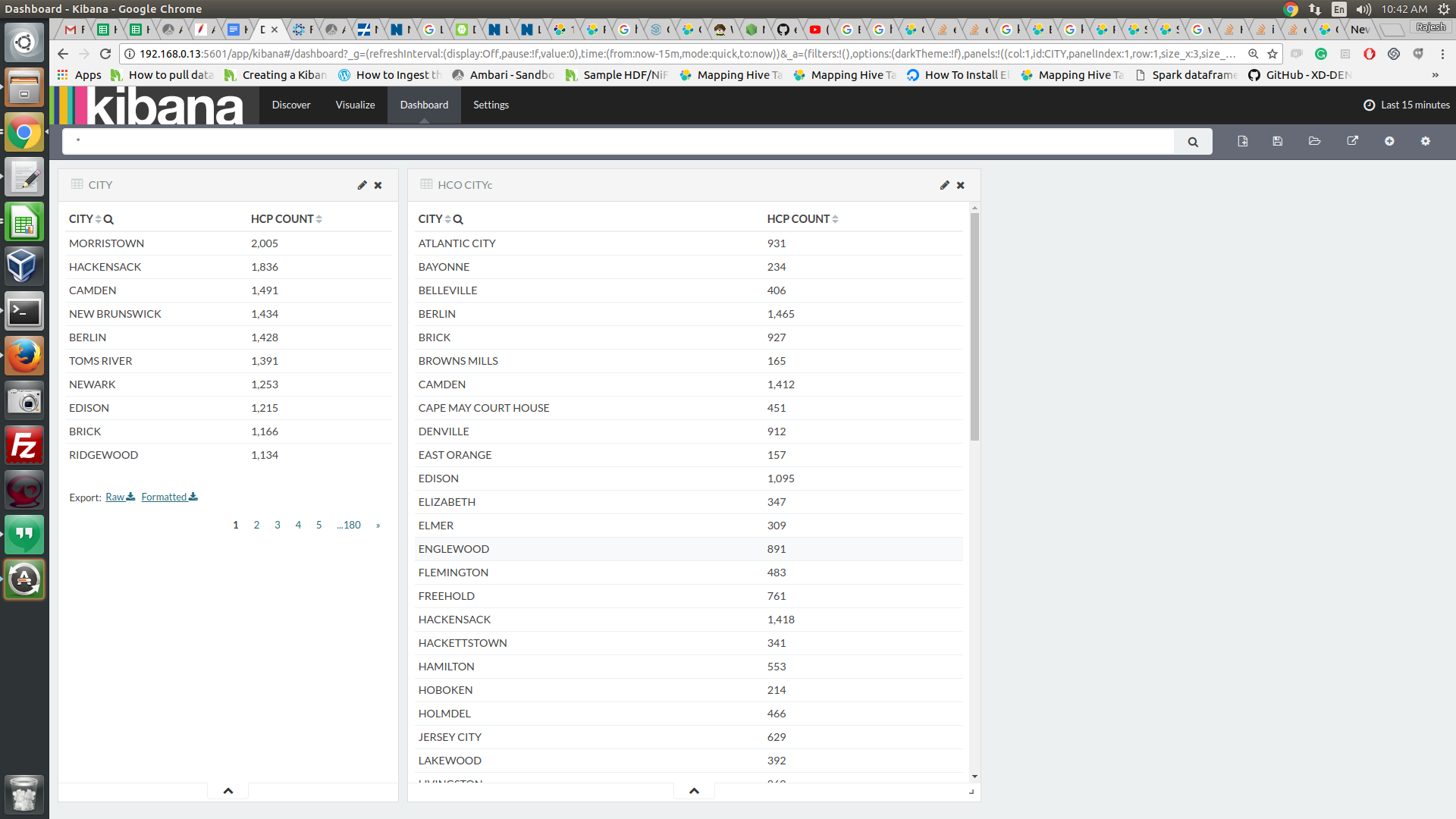Click the search magnifier button
The width and height of the screenshot is (1456, 819).
(x=1193, y=142)
